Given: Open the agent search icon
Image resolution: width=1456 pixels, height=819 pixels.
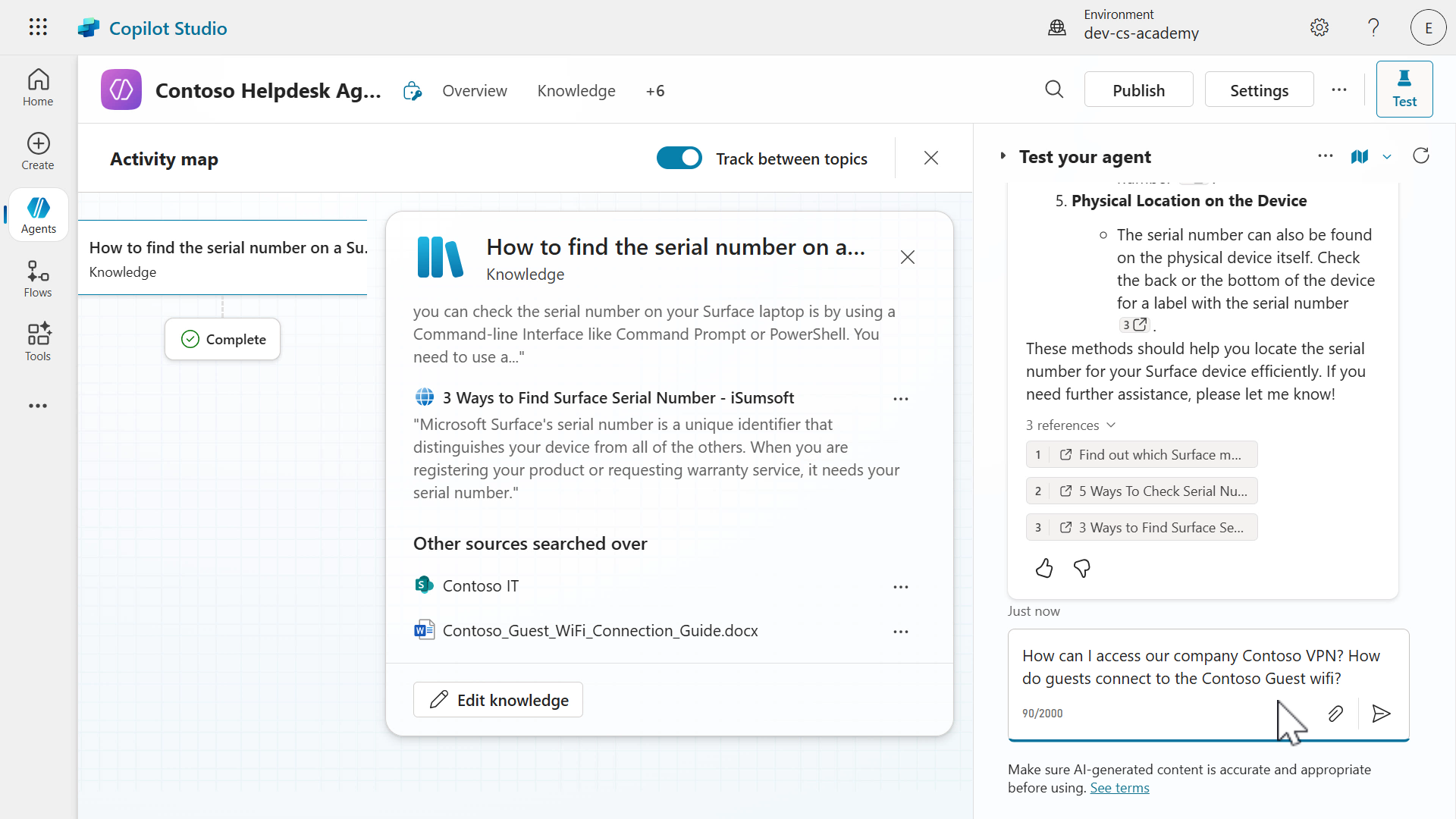Looking at the screenshot, I should tap(1054, 89).
